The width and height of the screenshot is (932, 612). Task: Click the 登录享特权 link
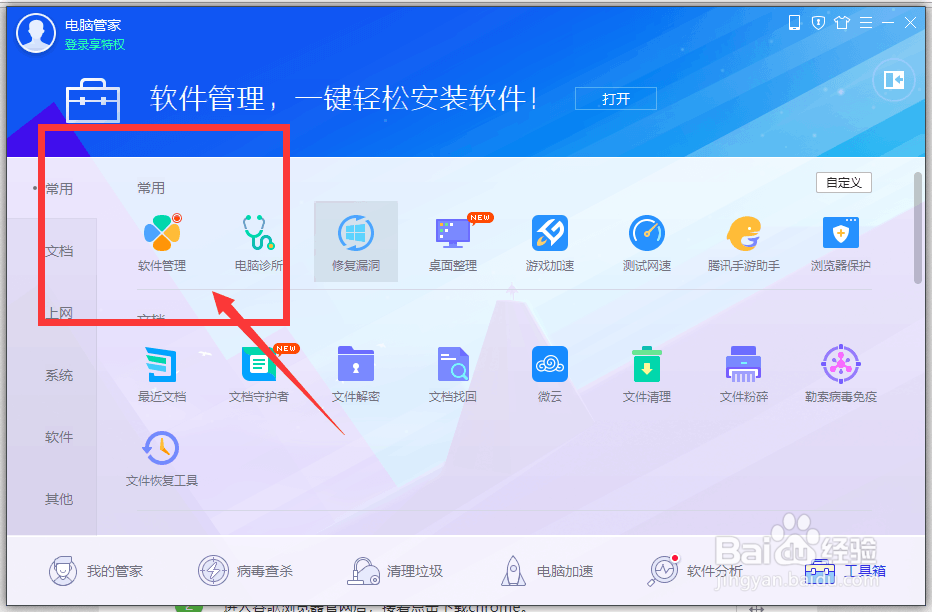[95, 45]
